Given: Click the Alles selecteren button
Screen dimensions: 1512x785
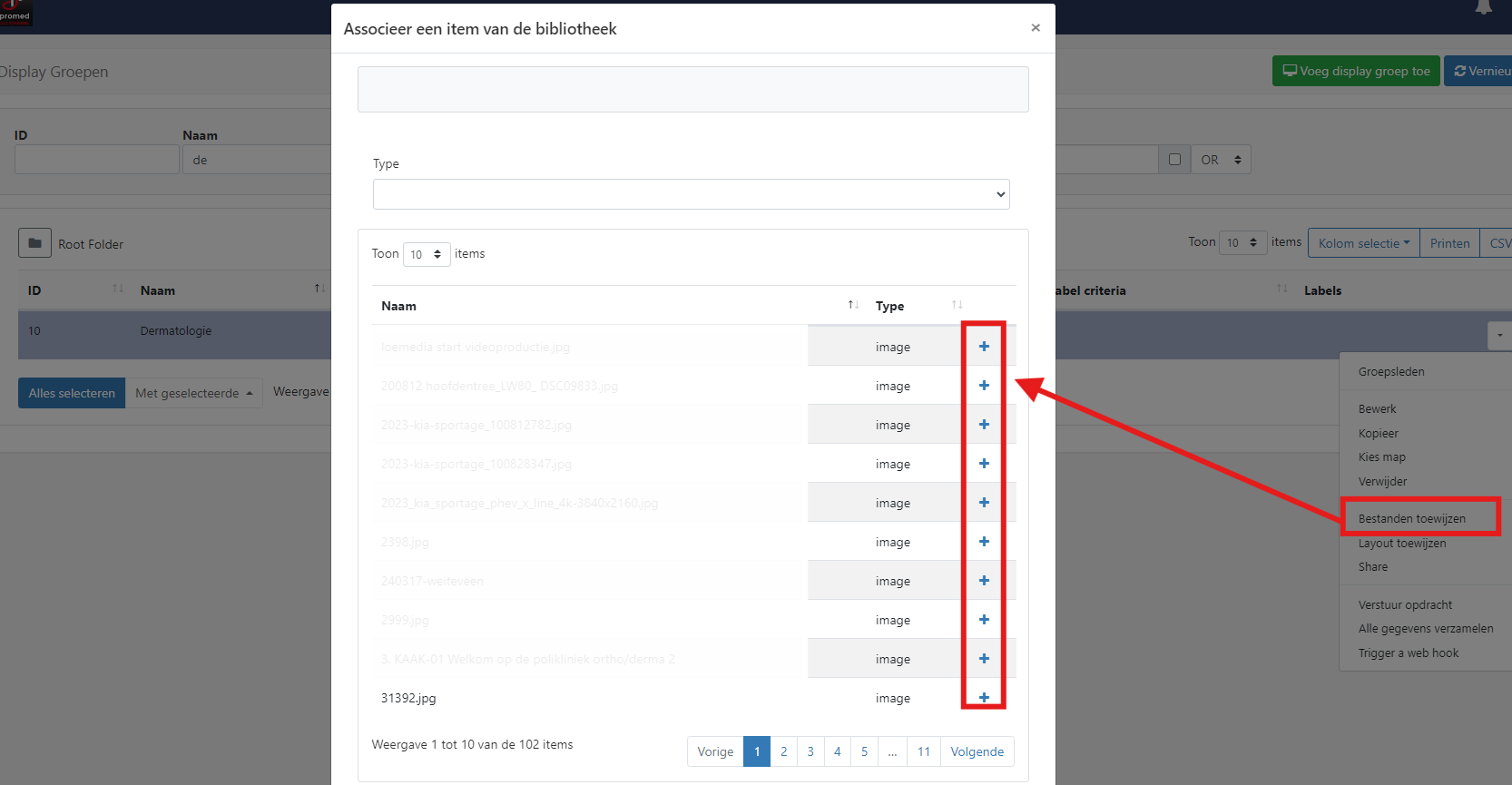Looking at the screenshot, I should pyautogui.click(x=72, y=393).
